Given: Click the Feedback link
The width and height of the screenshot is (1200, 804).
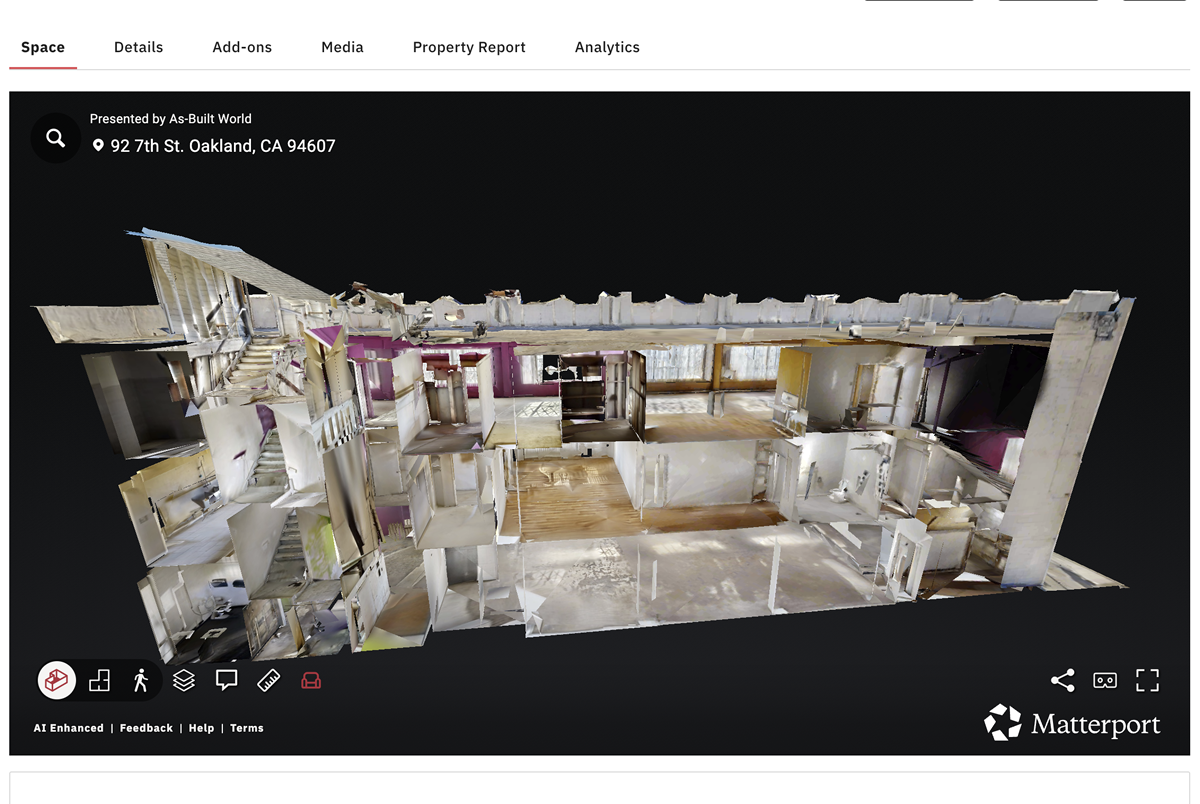Looking at the screenshot, I should click(x=146, y=728).
